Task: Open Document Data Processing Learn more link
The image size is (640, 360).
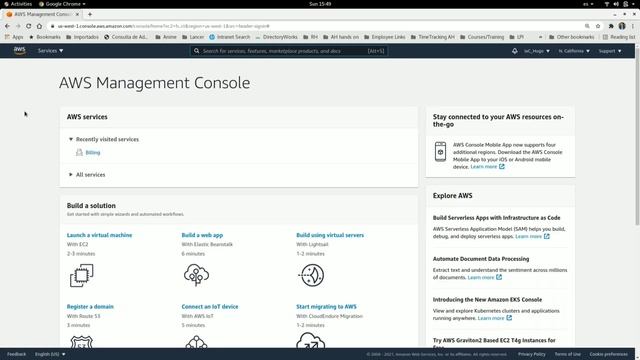Action: pos(484,277)
